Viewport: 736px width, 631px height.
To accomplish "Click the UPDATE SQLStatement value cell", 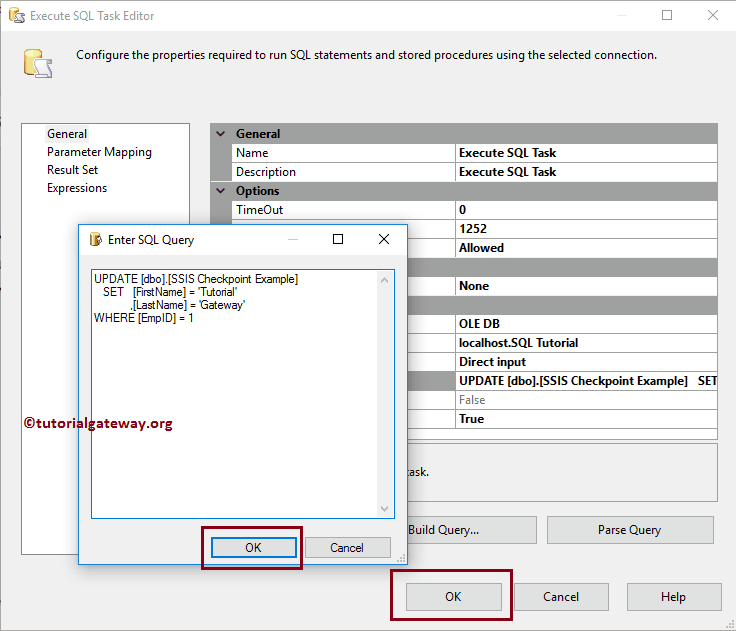I will coord(586,381).
